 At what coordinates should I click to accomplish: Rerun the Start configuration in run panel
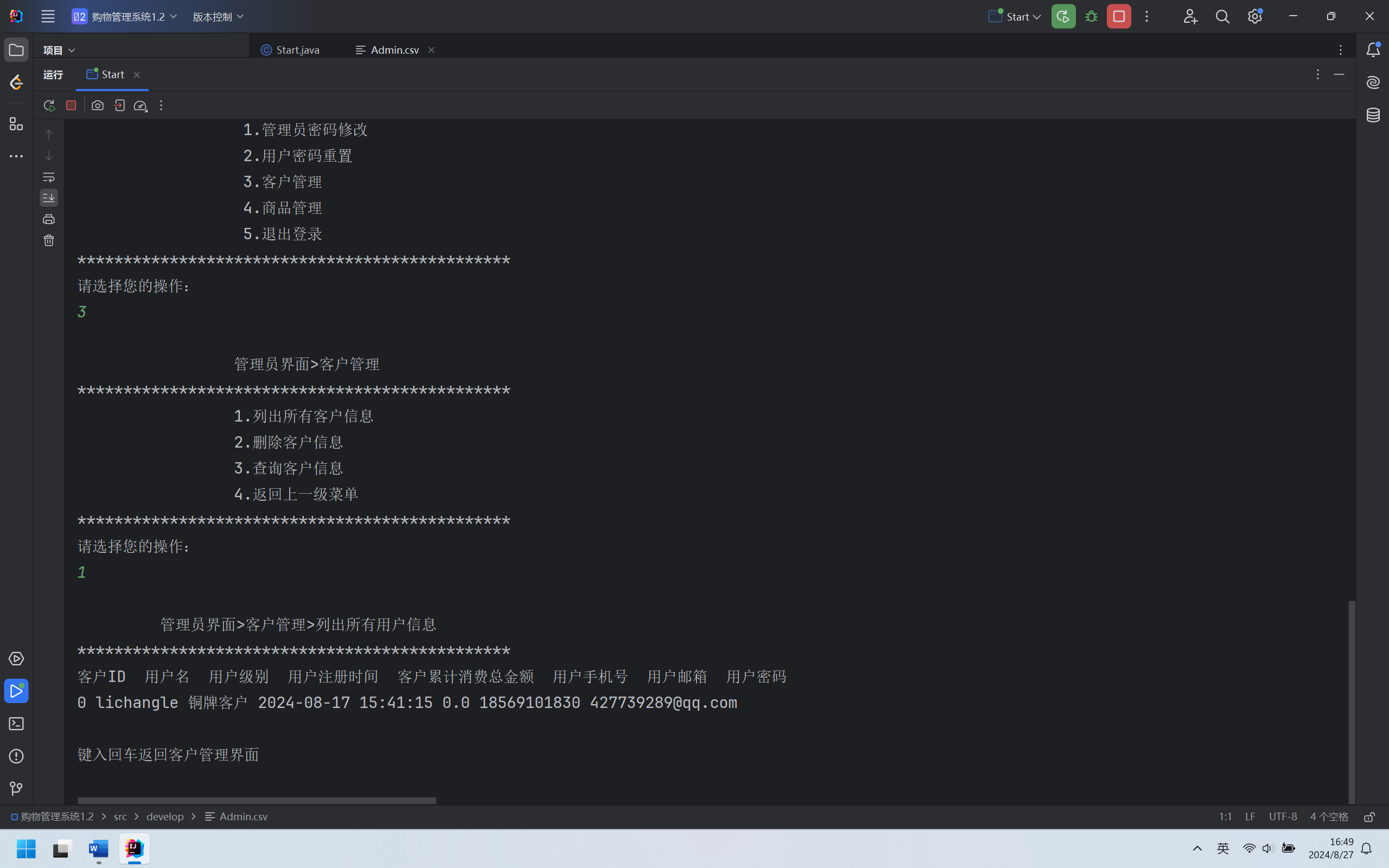(x=49, y=106)
